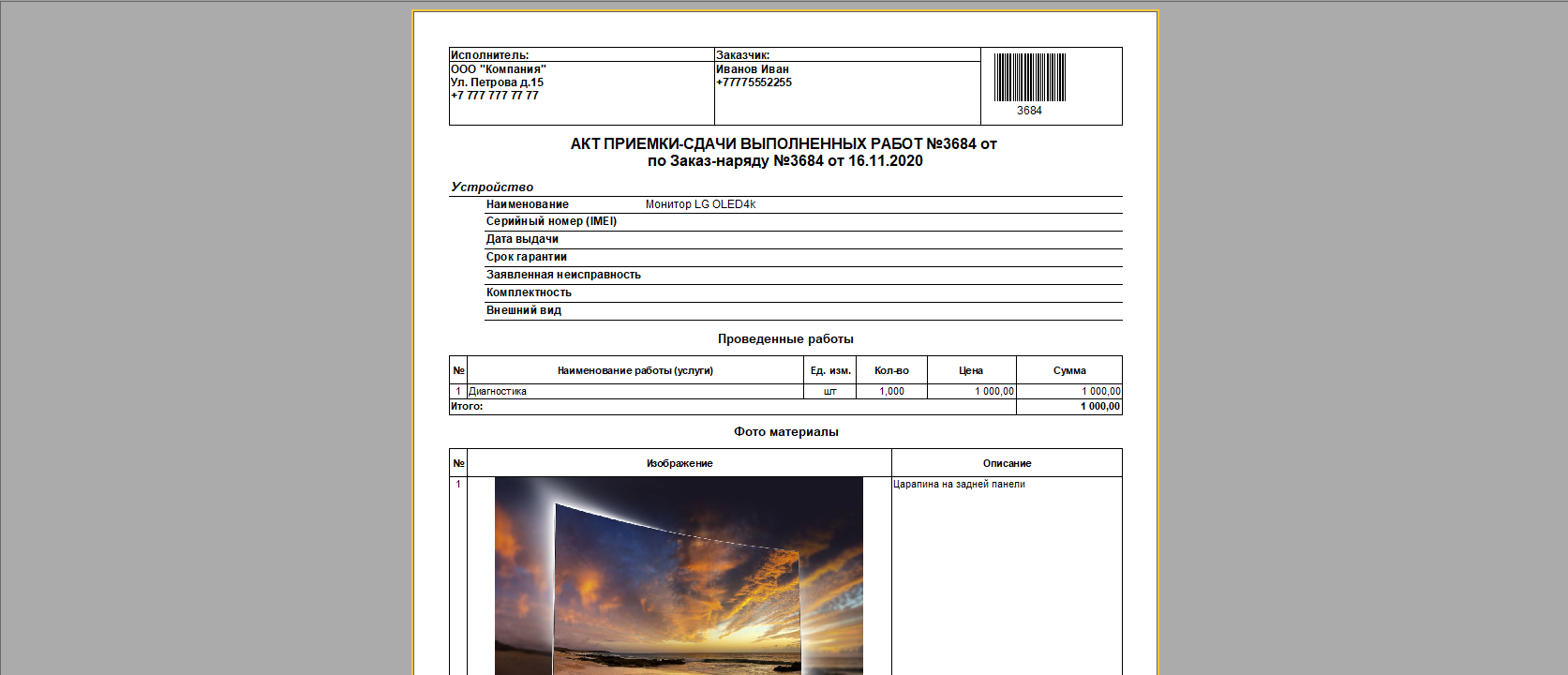Screen dimensions: 1568x675
Task: Click the bold total sum '1 000,00'
Action: click(1100, 407)
